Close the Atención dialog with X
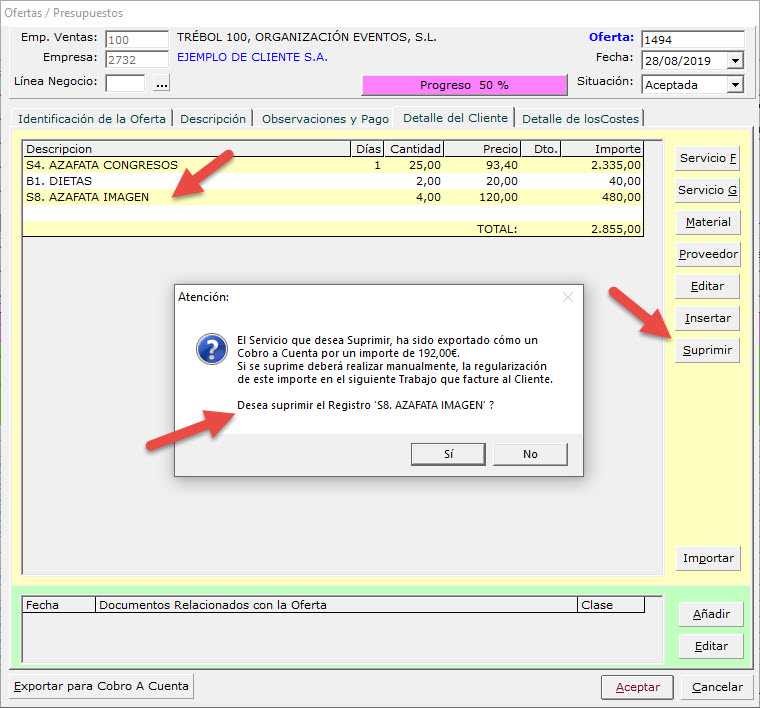The width and height of the screenshot is (760, 708). (568, 297)
